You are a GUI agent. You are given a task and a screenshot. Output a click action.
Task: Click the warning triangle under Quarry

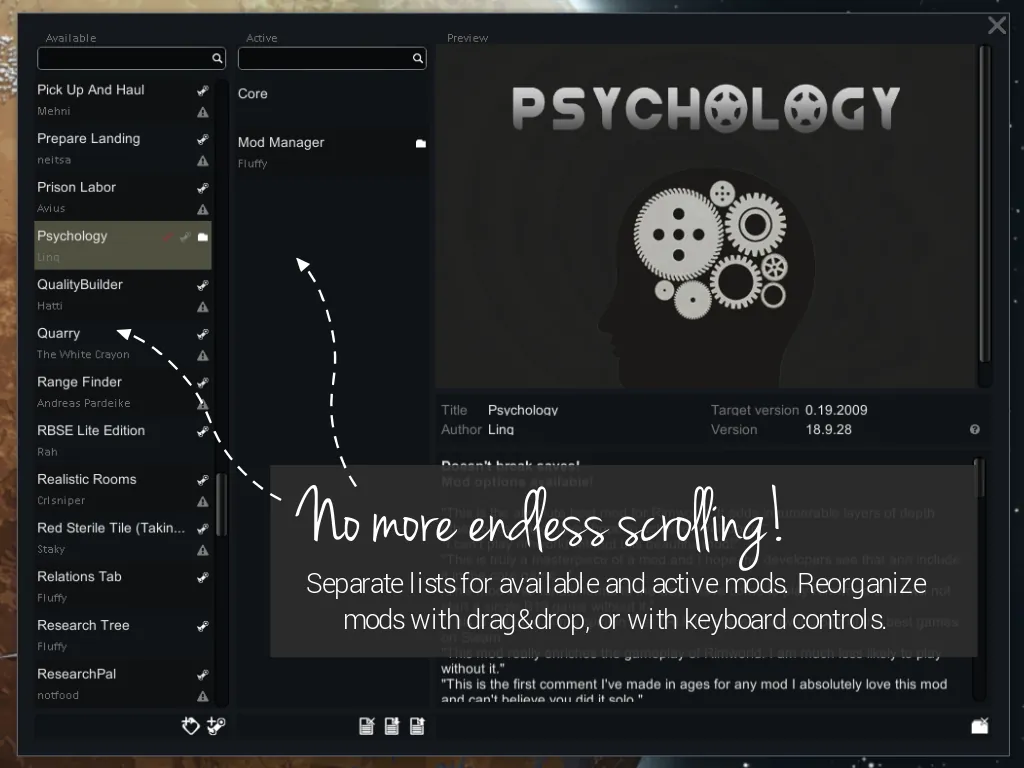[x=203, y=356]
